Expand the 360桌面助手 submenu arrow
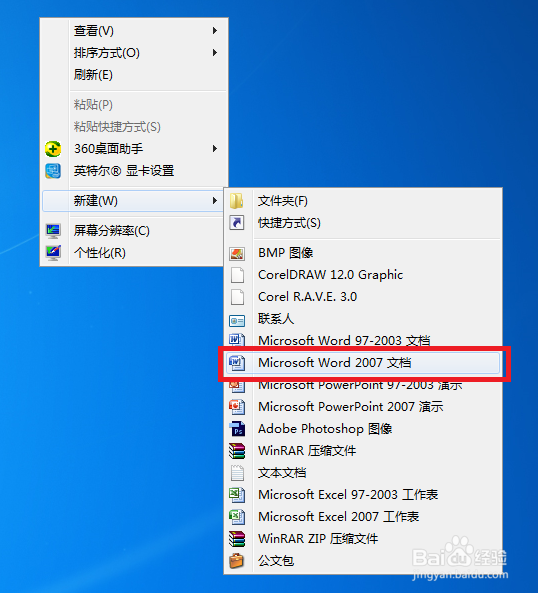 [x=215, y=149]
